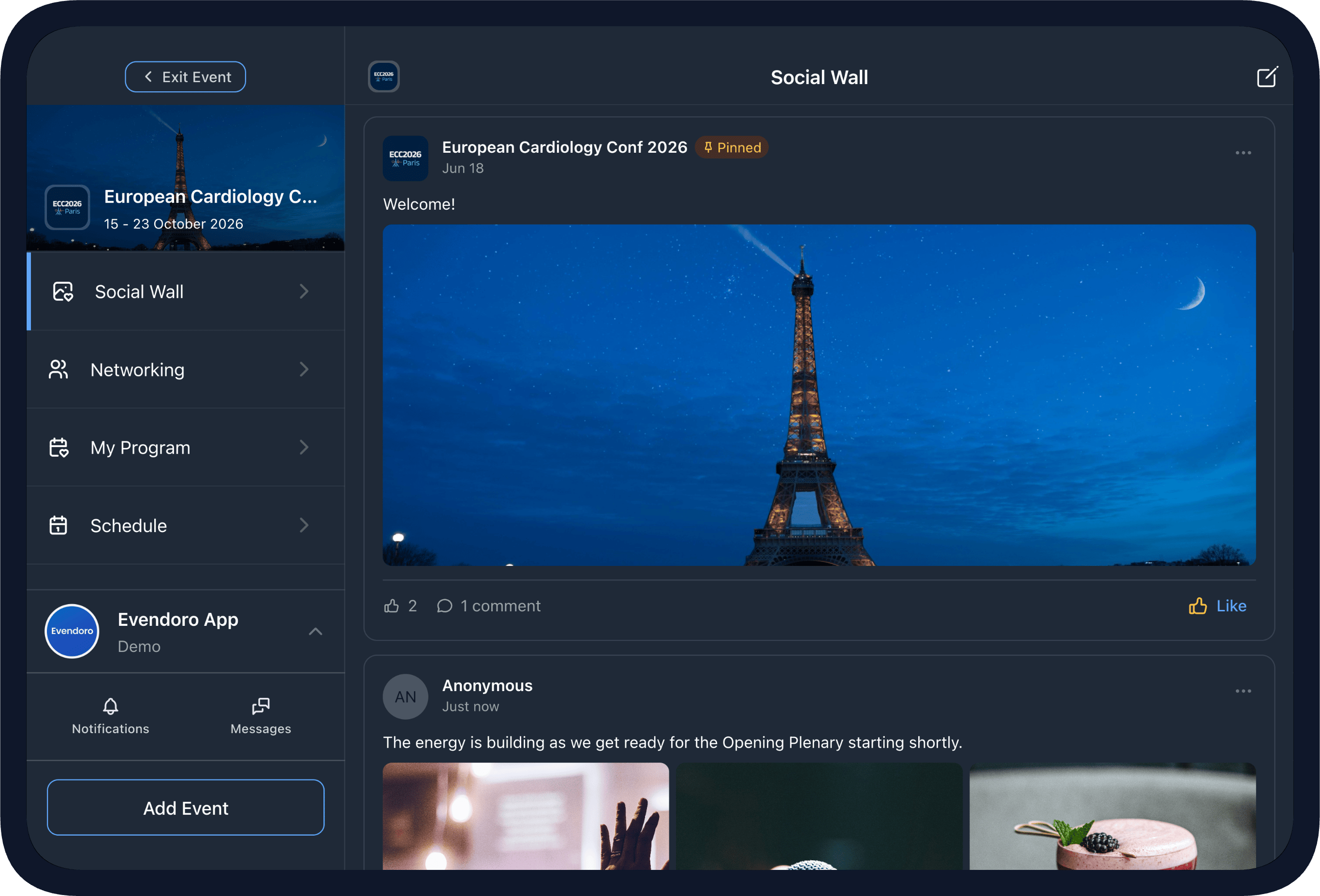
Task: Click the European Cardiology Conf 2026 author name
Action: coord(565,147)
